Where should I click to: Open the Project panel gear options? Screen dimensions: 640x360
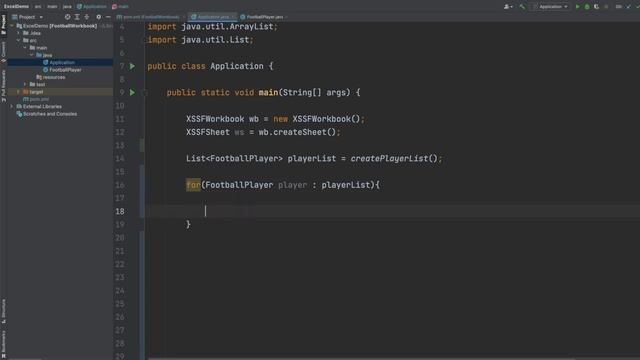click(98, 17)
